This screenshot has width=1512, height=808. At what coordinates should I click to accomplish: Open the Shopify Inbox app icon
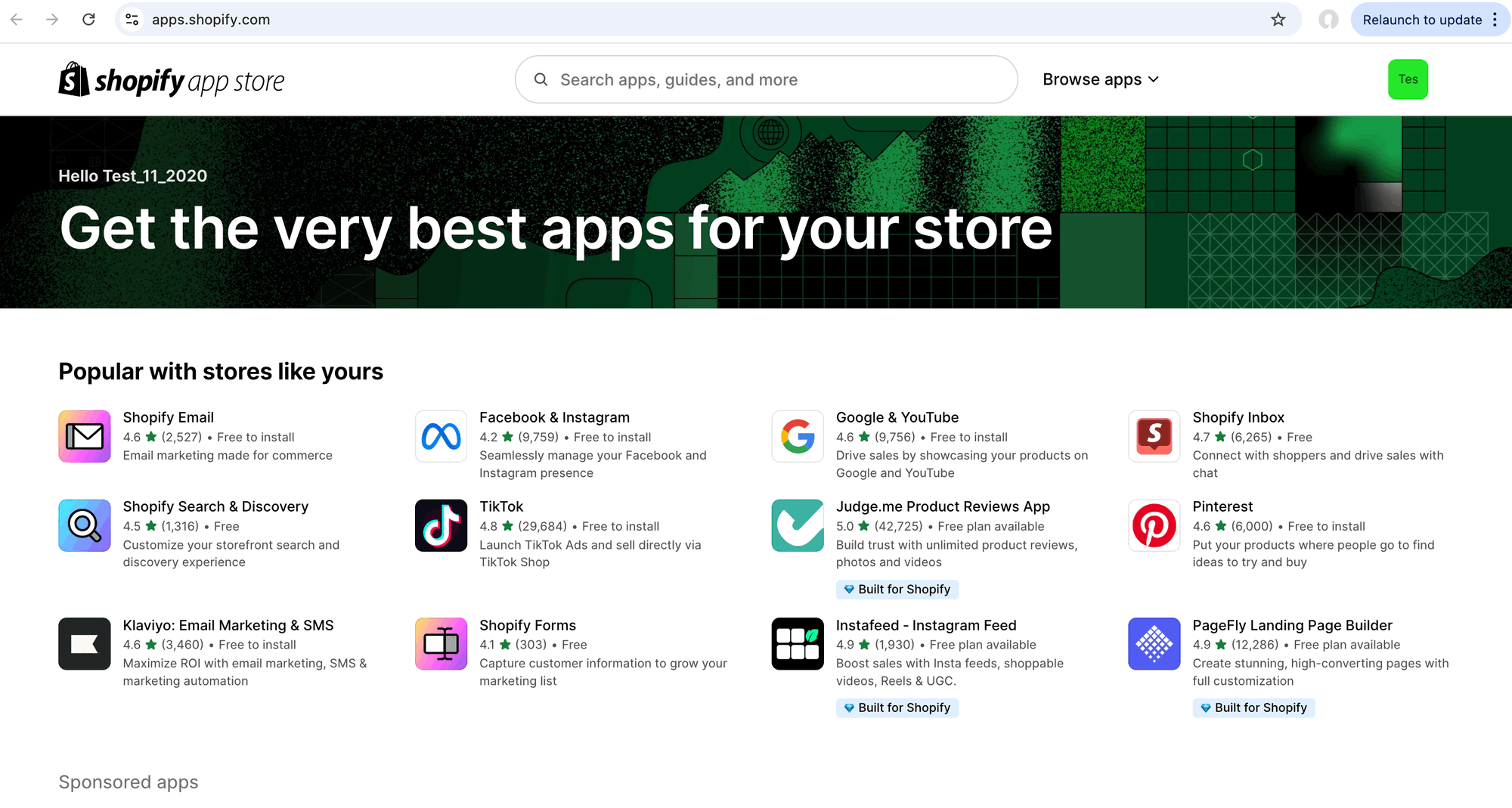click(x=1154, y=436)
